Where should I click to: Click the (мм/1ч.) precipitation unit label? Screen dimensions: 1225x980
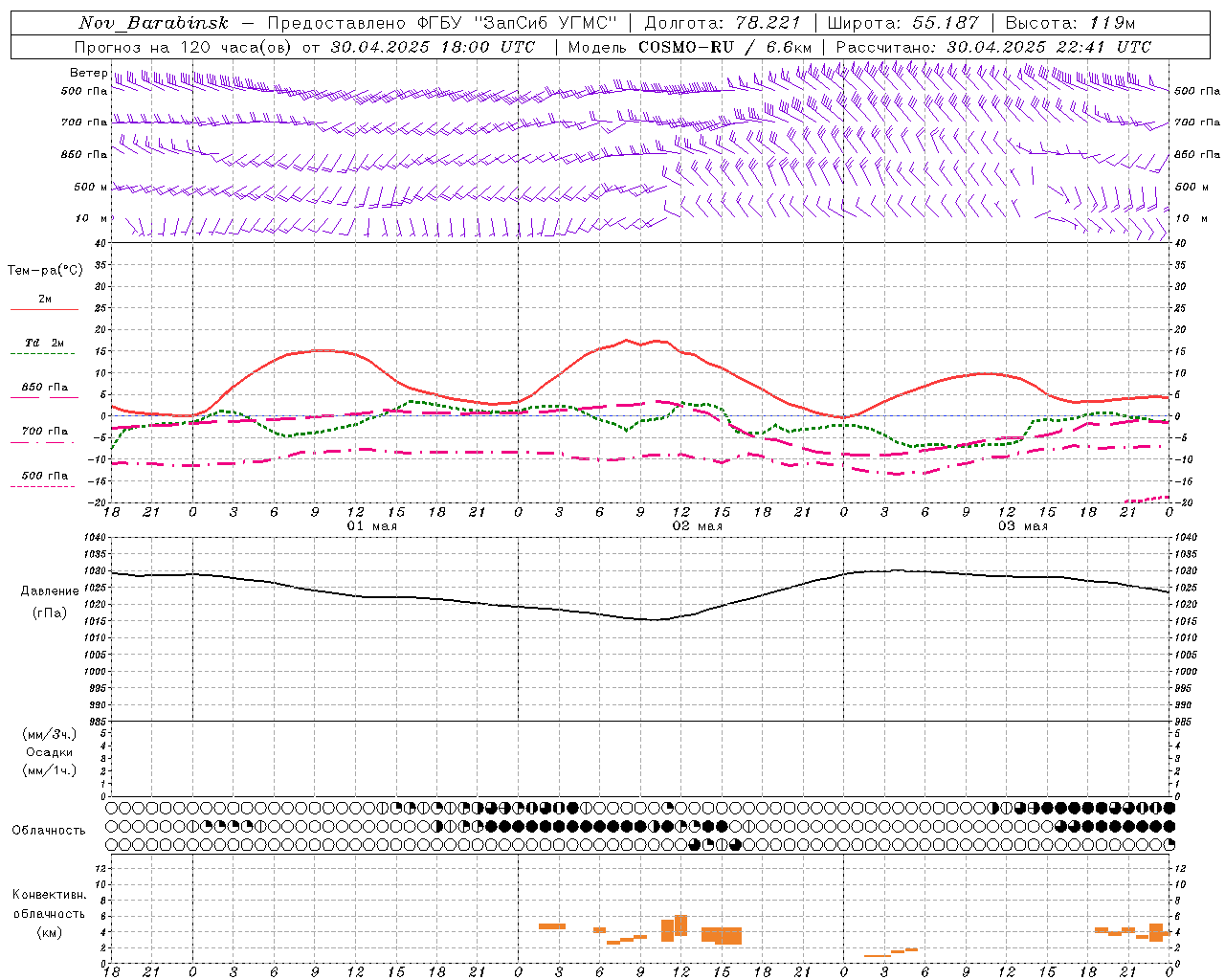(x=50, y=770)
